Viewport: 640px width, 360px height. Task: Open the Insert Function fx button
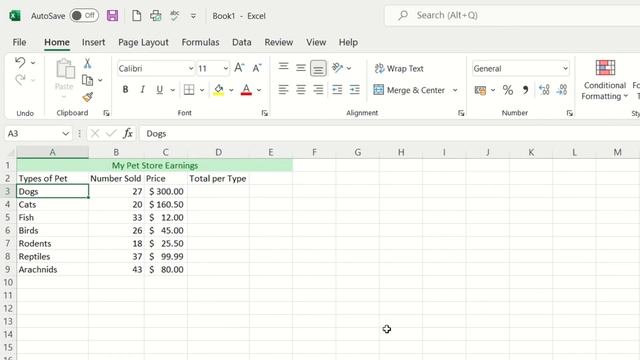[x=128, y=133]
